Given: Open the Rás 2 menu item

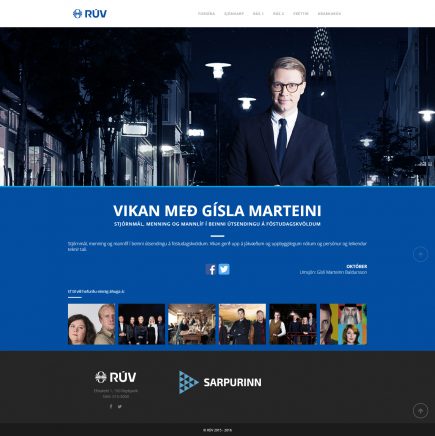Looking at the screenshot, I should pos(278,14).
